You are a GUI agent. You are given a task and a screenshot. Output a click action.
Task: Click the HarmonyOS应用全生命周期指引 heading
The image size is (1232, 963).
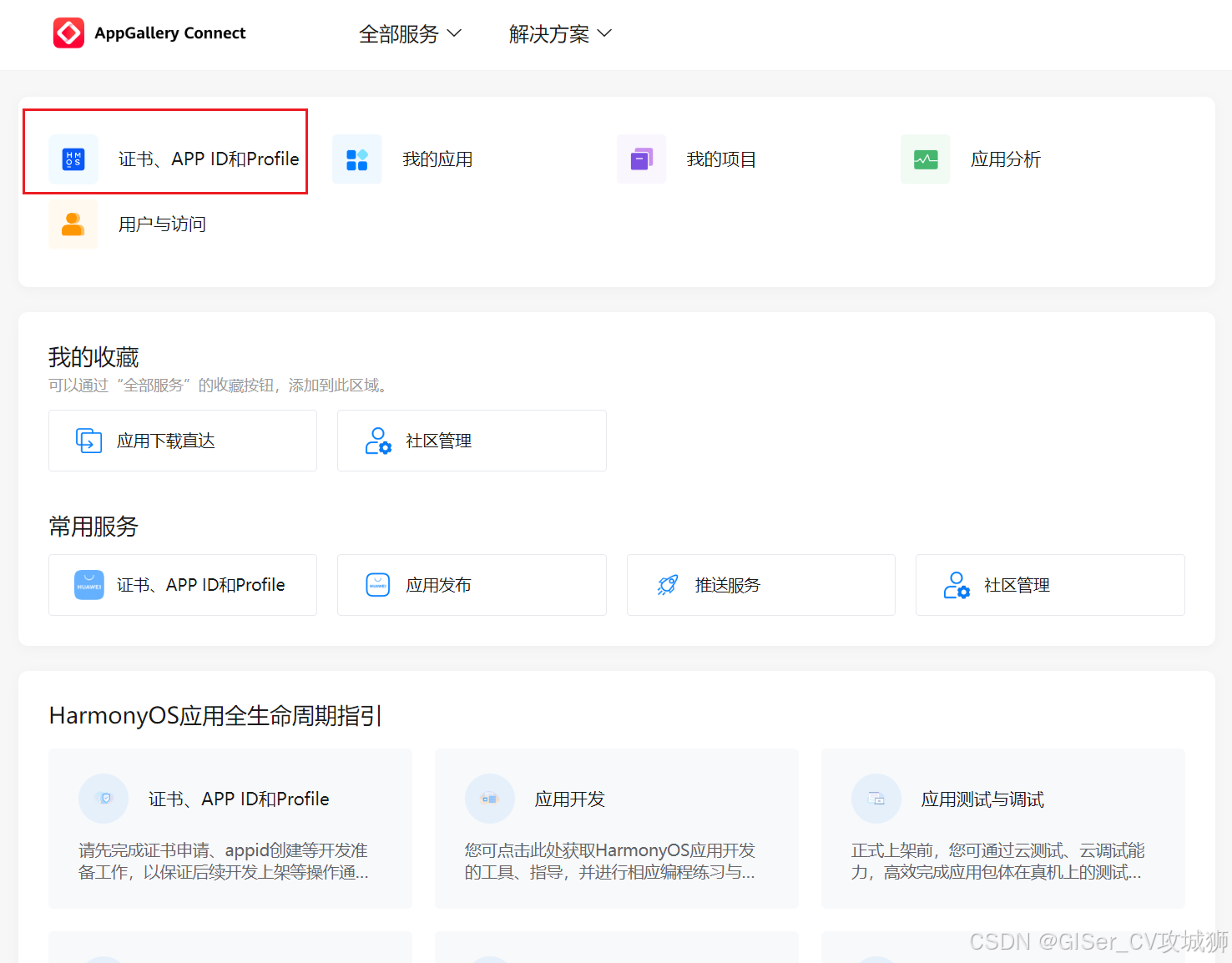click(x=216, y=716)
